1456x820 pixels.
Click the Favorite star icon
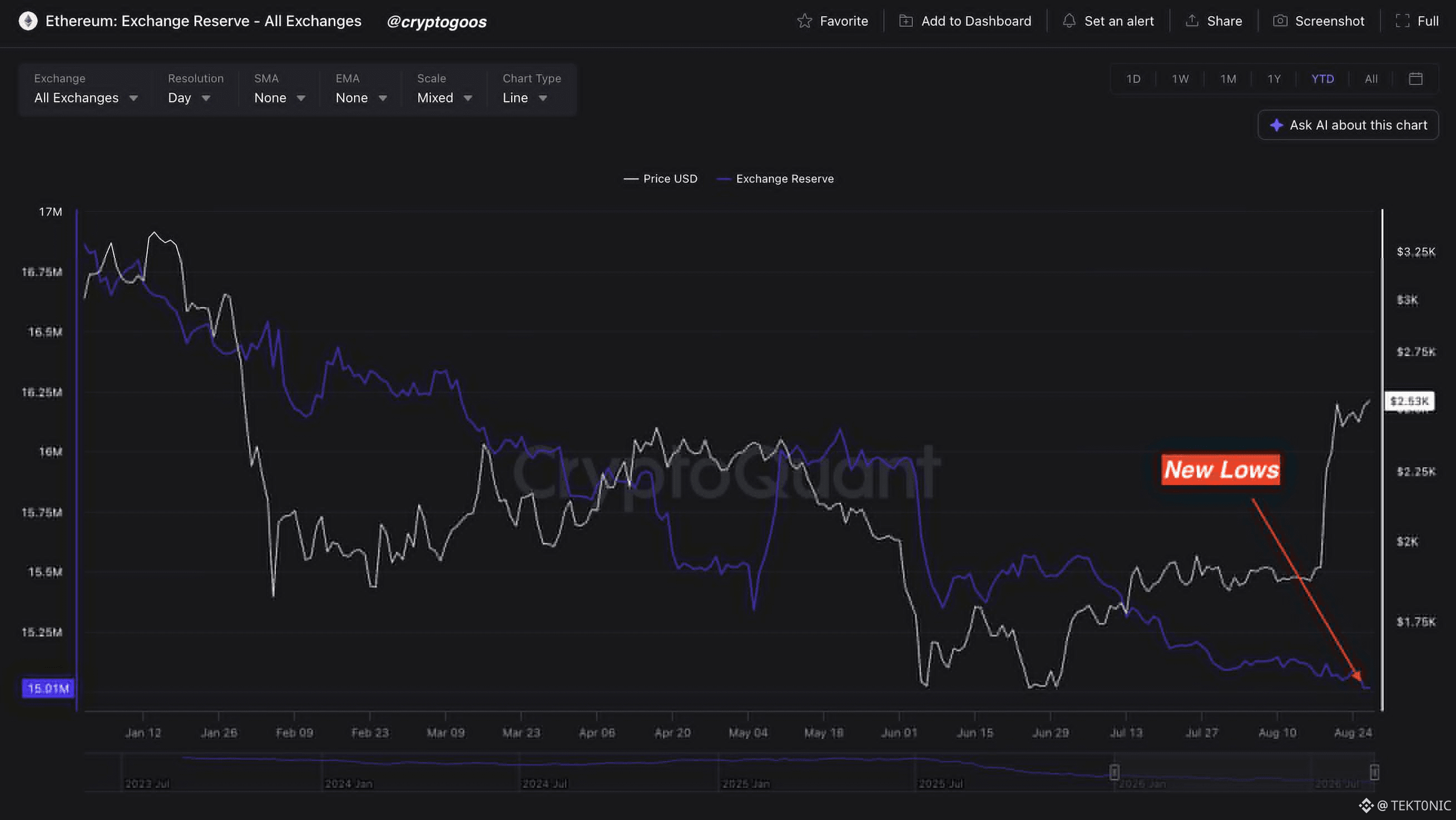pos(804,21)
